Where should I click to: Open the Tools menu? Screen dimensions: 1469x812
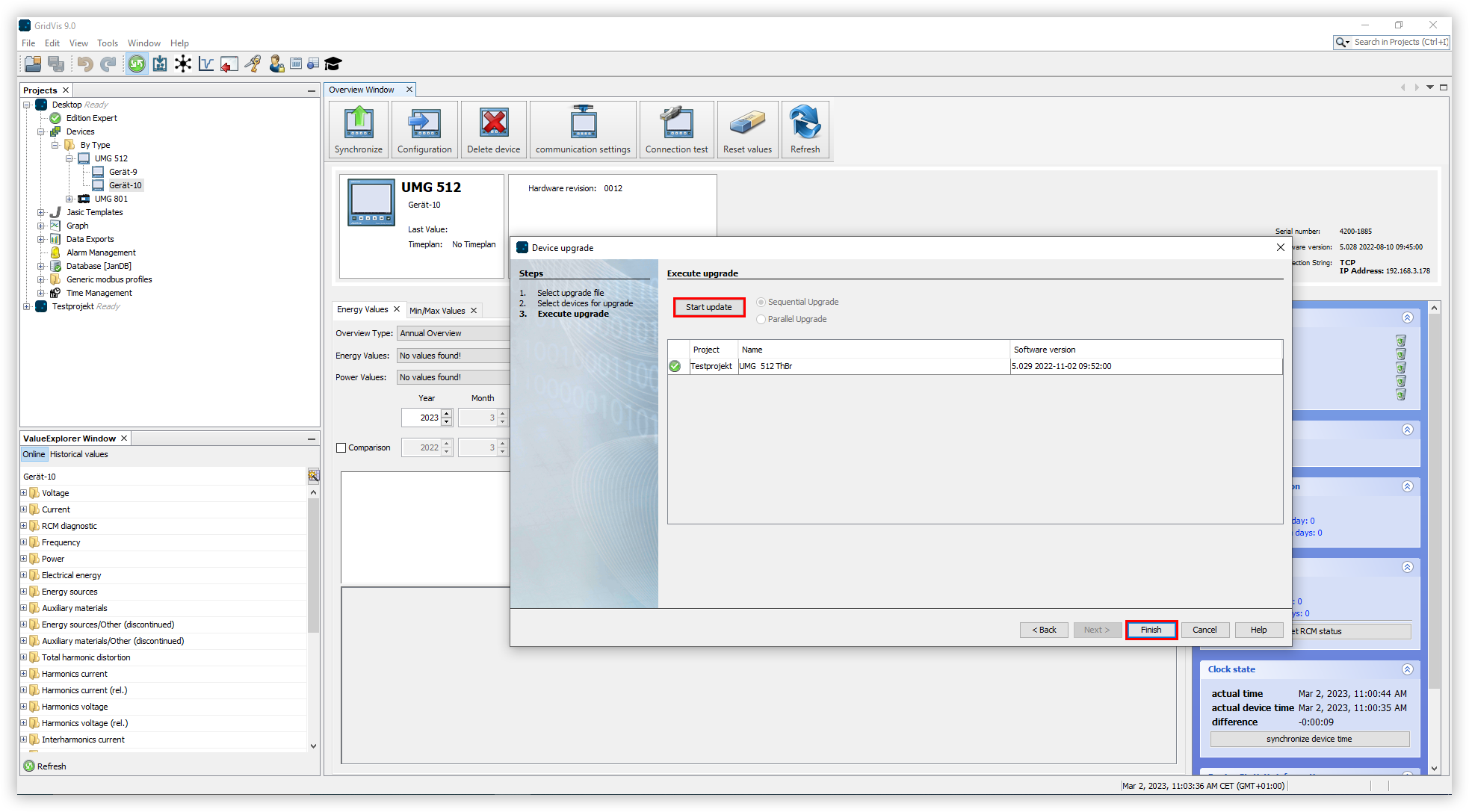click(107, 43)
